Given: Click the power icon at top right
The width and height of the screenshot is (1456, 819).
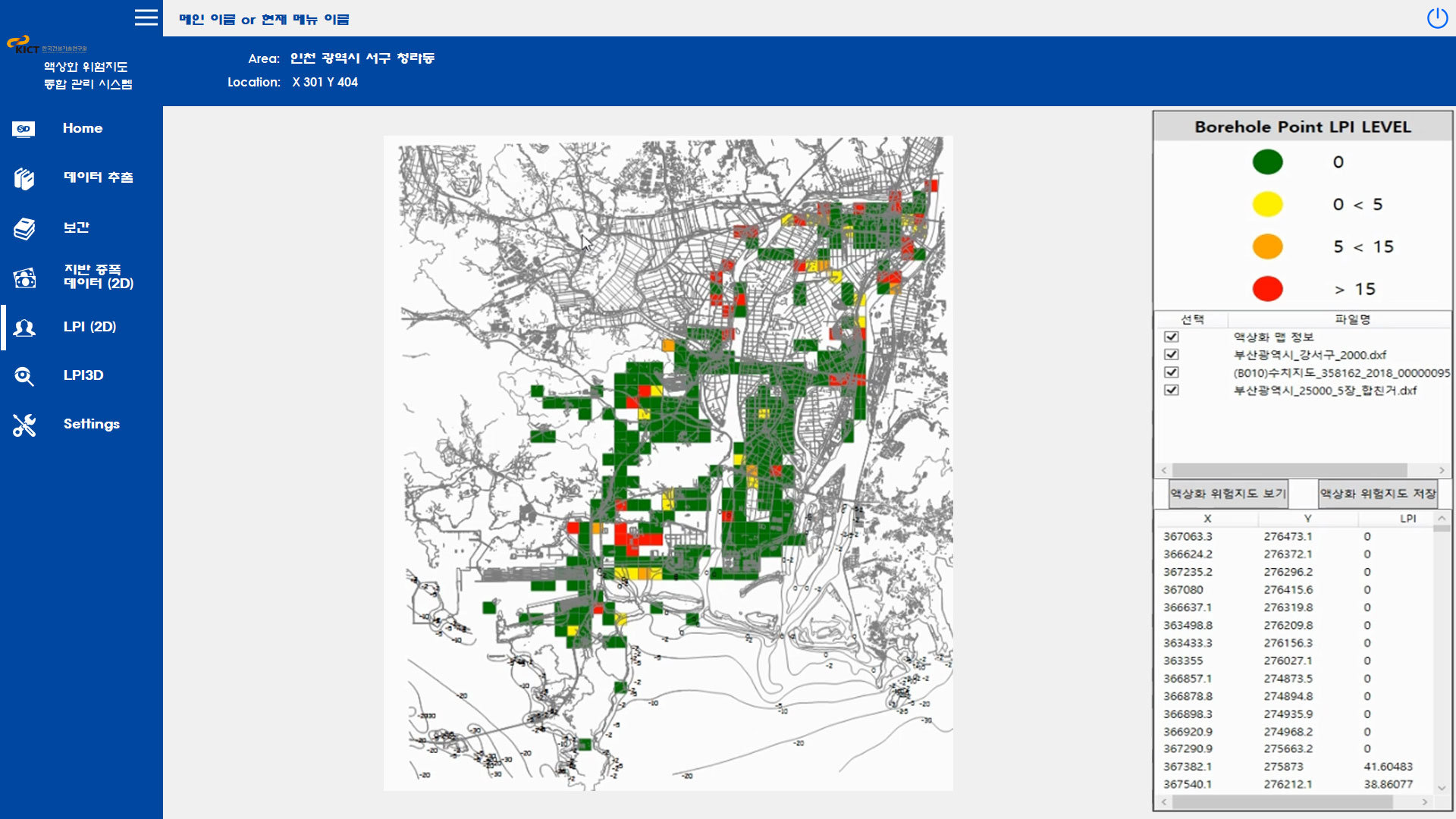Looking at the screenshot, I should tap(1437, 18).
